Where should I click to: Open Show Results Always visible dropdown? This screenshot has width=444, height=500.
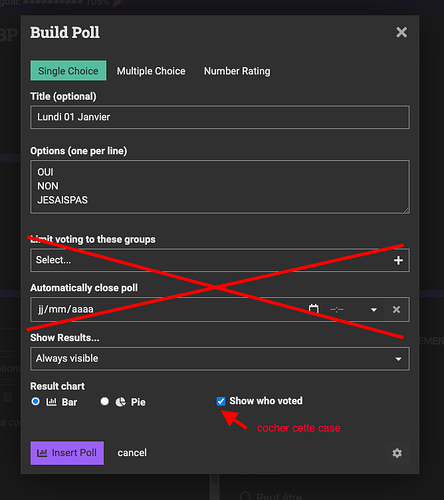(220, 359)
